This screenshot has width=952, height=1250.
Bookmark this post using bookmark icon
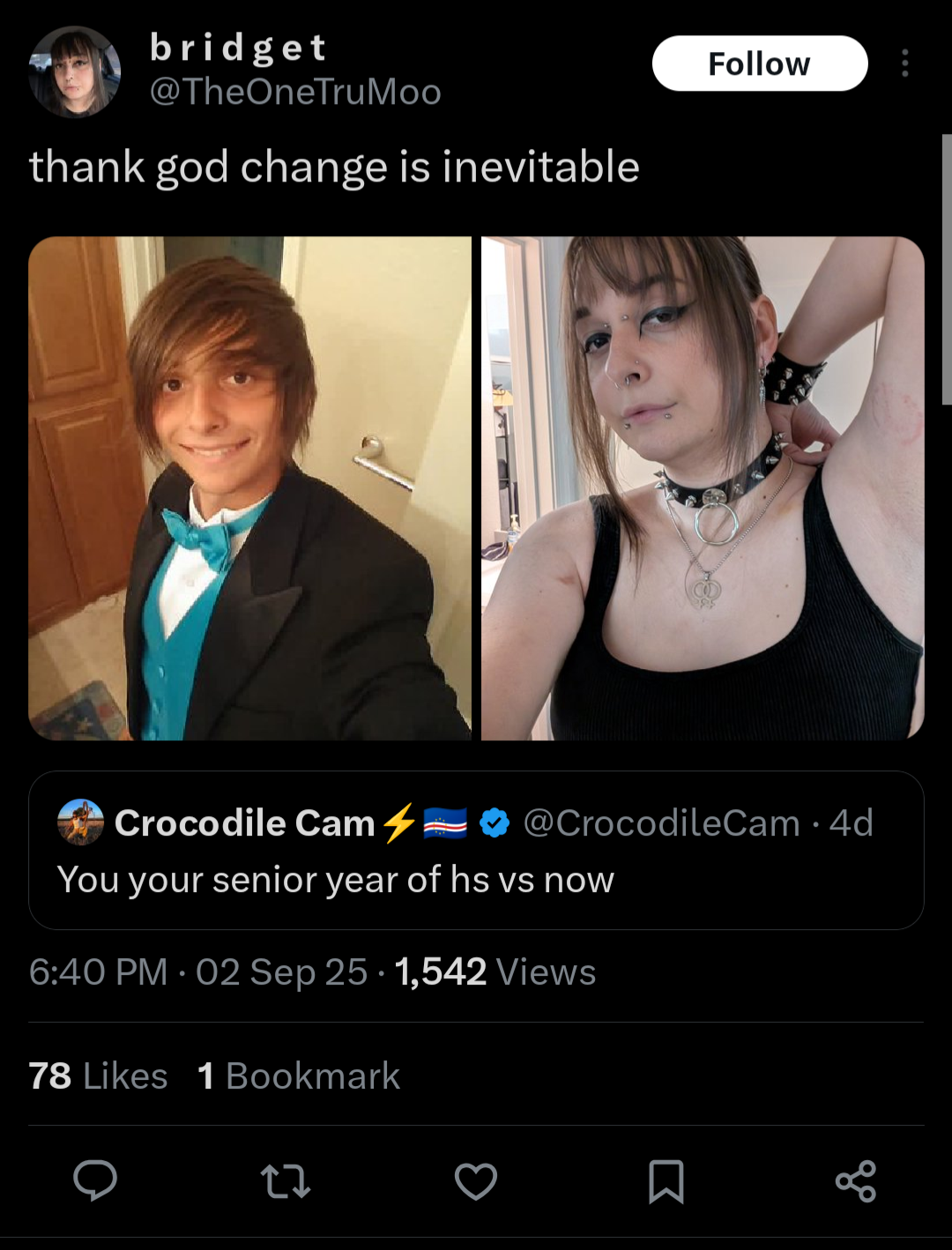666,1181
